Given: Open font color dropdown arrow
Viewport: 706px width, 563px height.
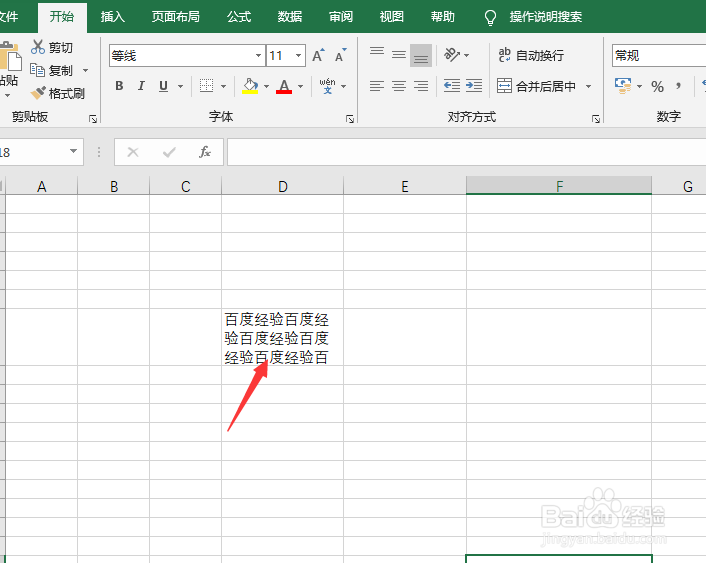Looking at the screenshot, I should 300,86.
